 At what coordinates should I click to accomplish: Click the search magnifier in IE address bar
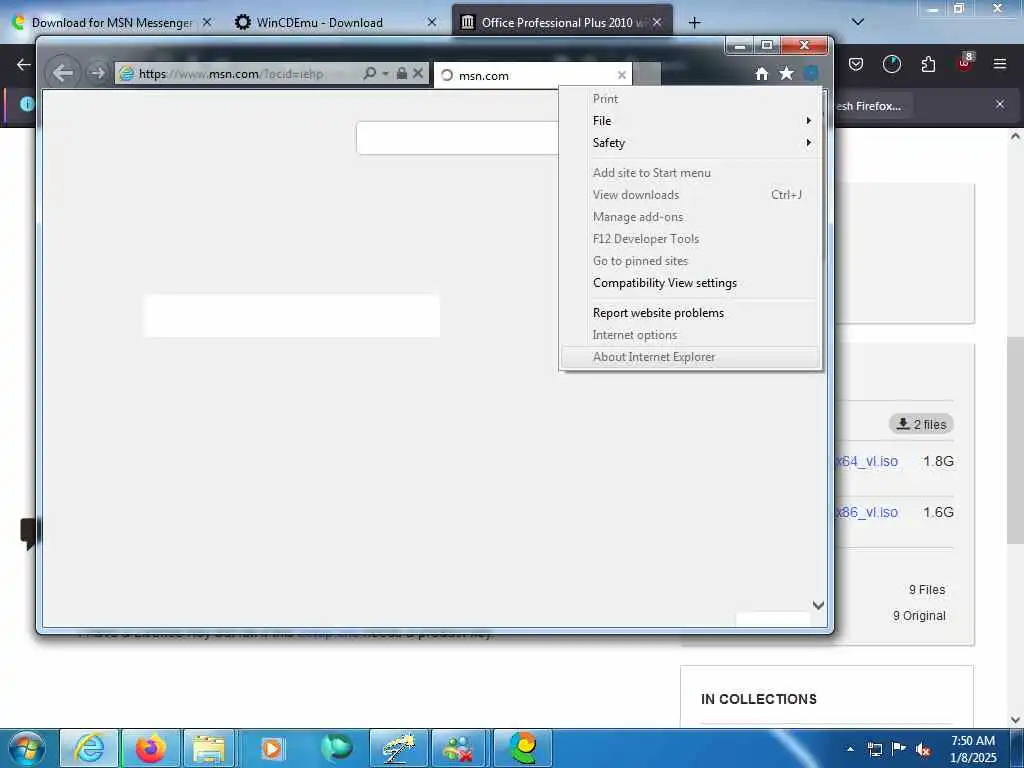[x=370, y=73]
